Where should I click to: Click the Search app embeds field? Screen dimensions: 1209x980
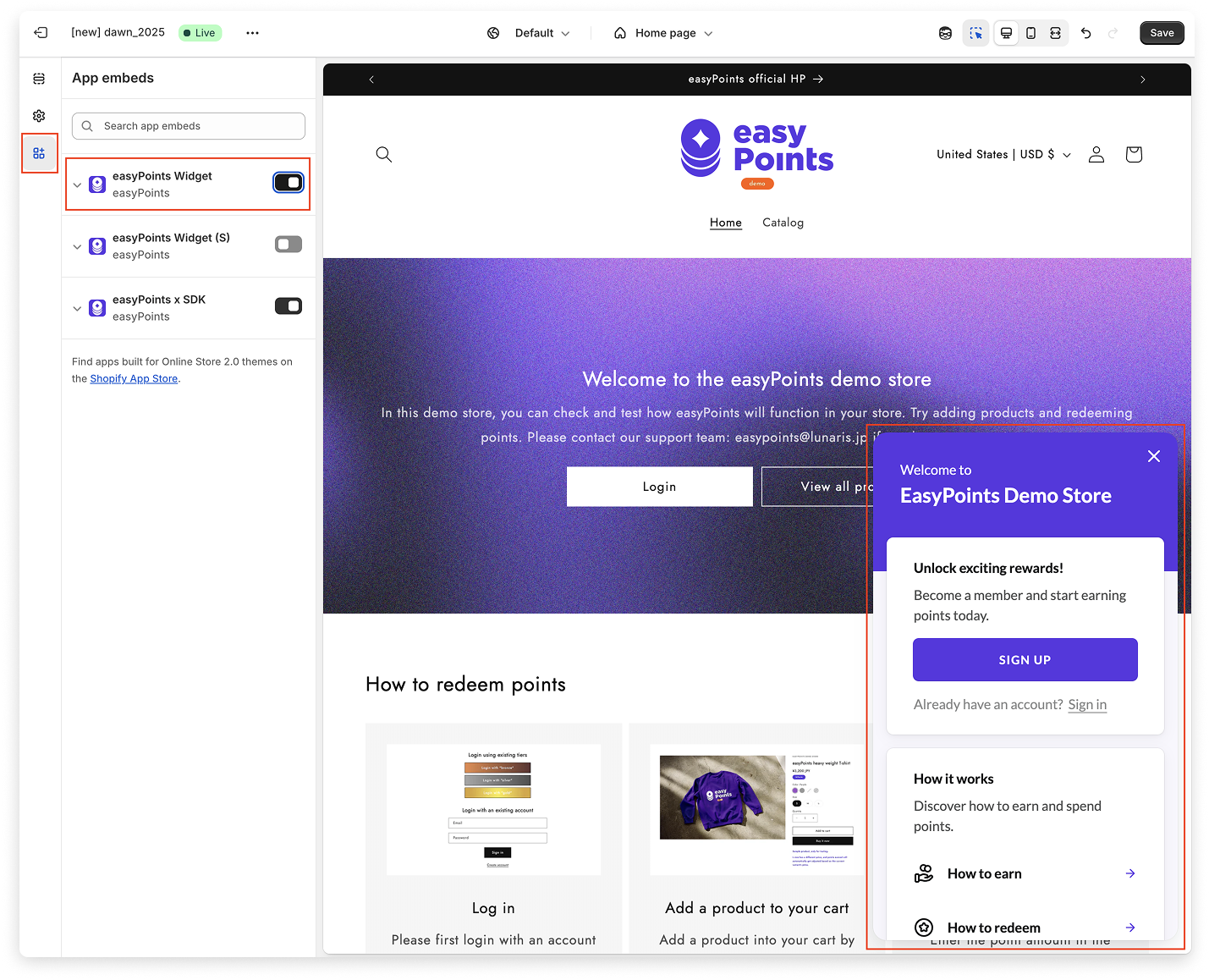click(x=189, y=126)
